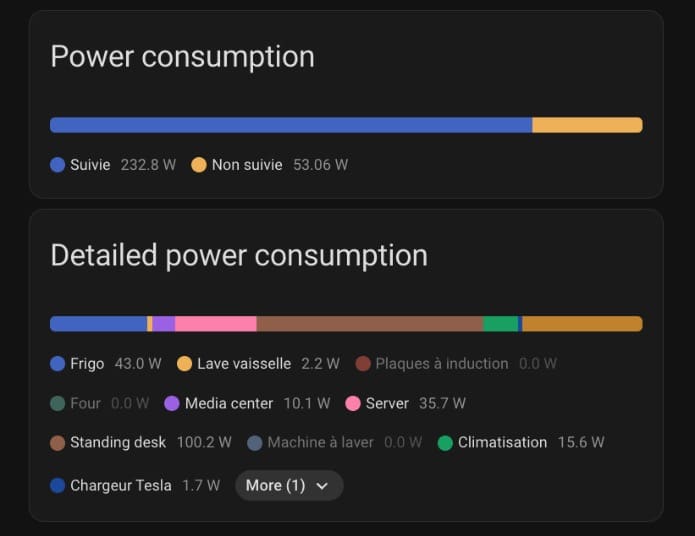Click the pink Server bar segment

(x=216, y=324)
